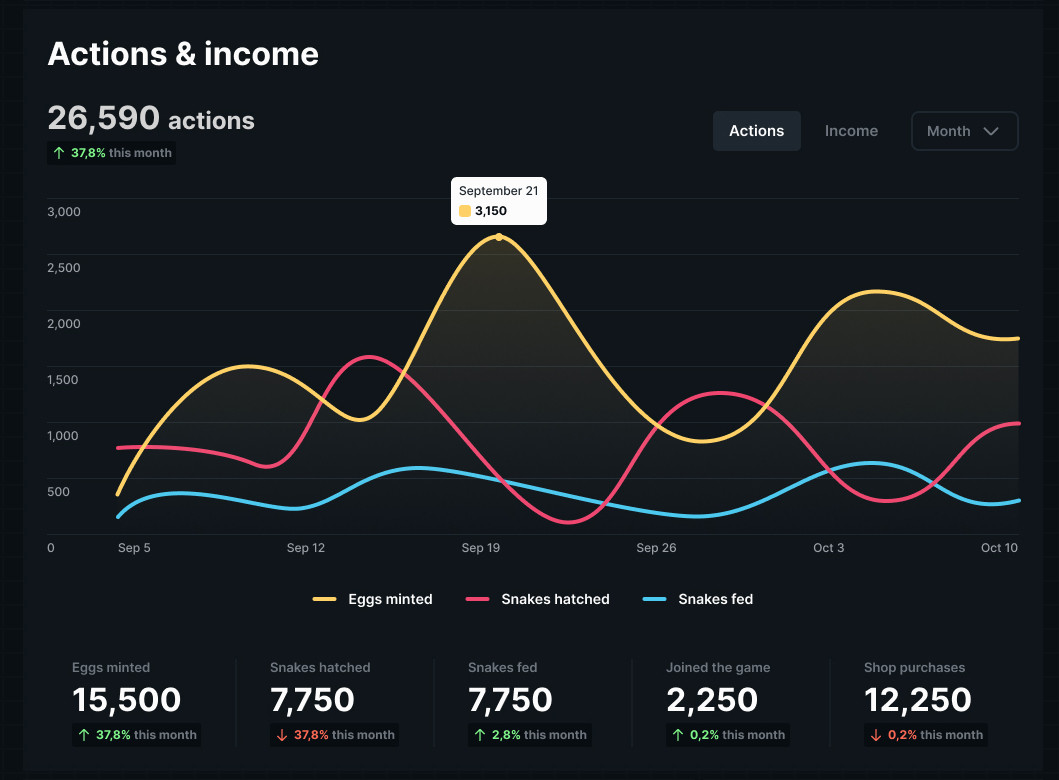
Task: Click the Joined the game 2,250 value
Action: (712, 700)
